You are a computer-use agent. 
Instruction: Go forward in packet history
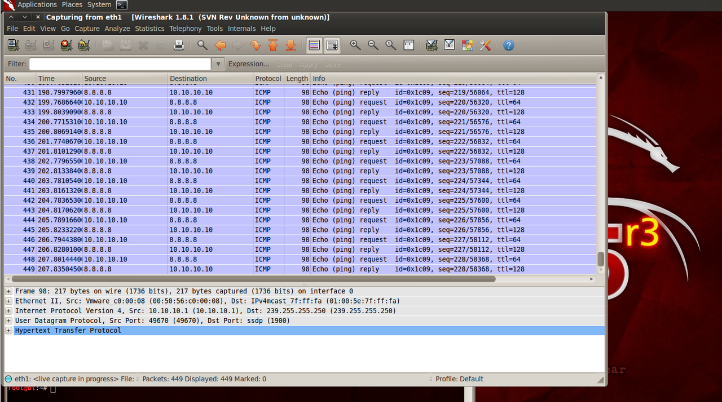point(238,45)
